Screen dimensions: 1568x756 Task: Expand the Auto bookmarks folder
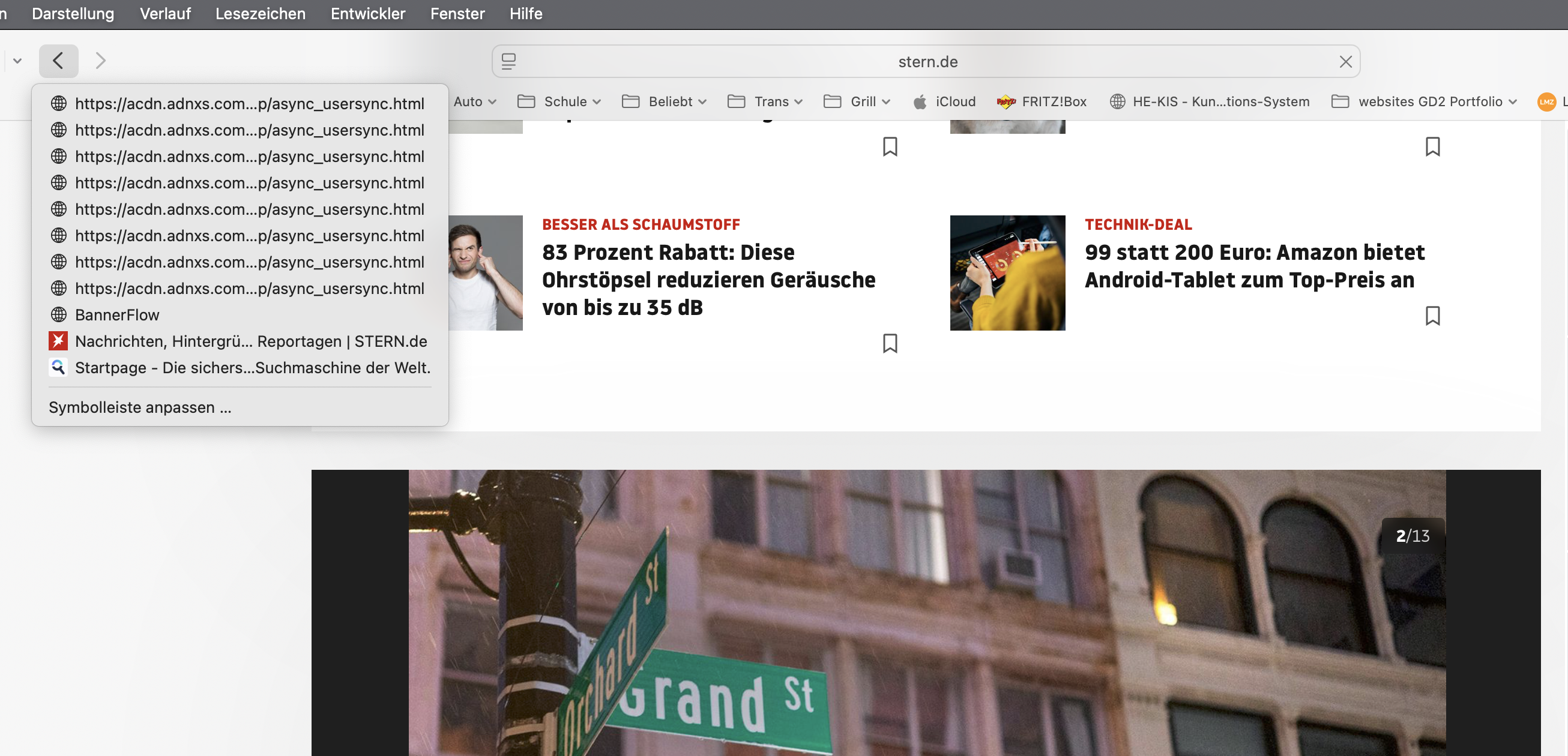coord(475,101)
